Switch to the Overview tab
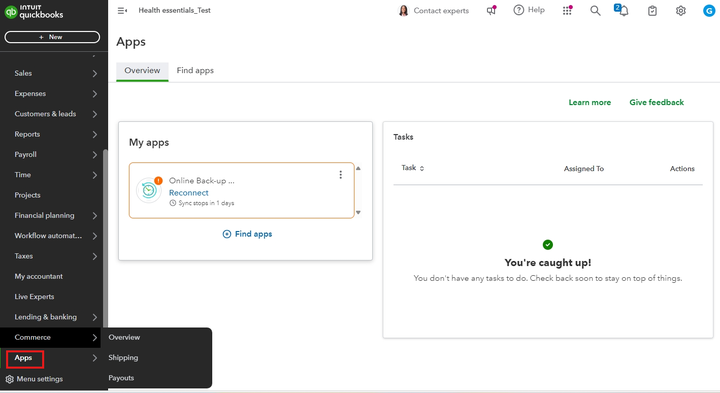 pos(142,71)
